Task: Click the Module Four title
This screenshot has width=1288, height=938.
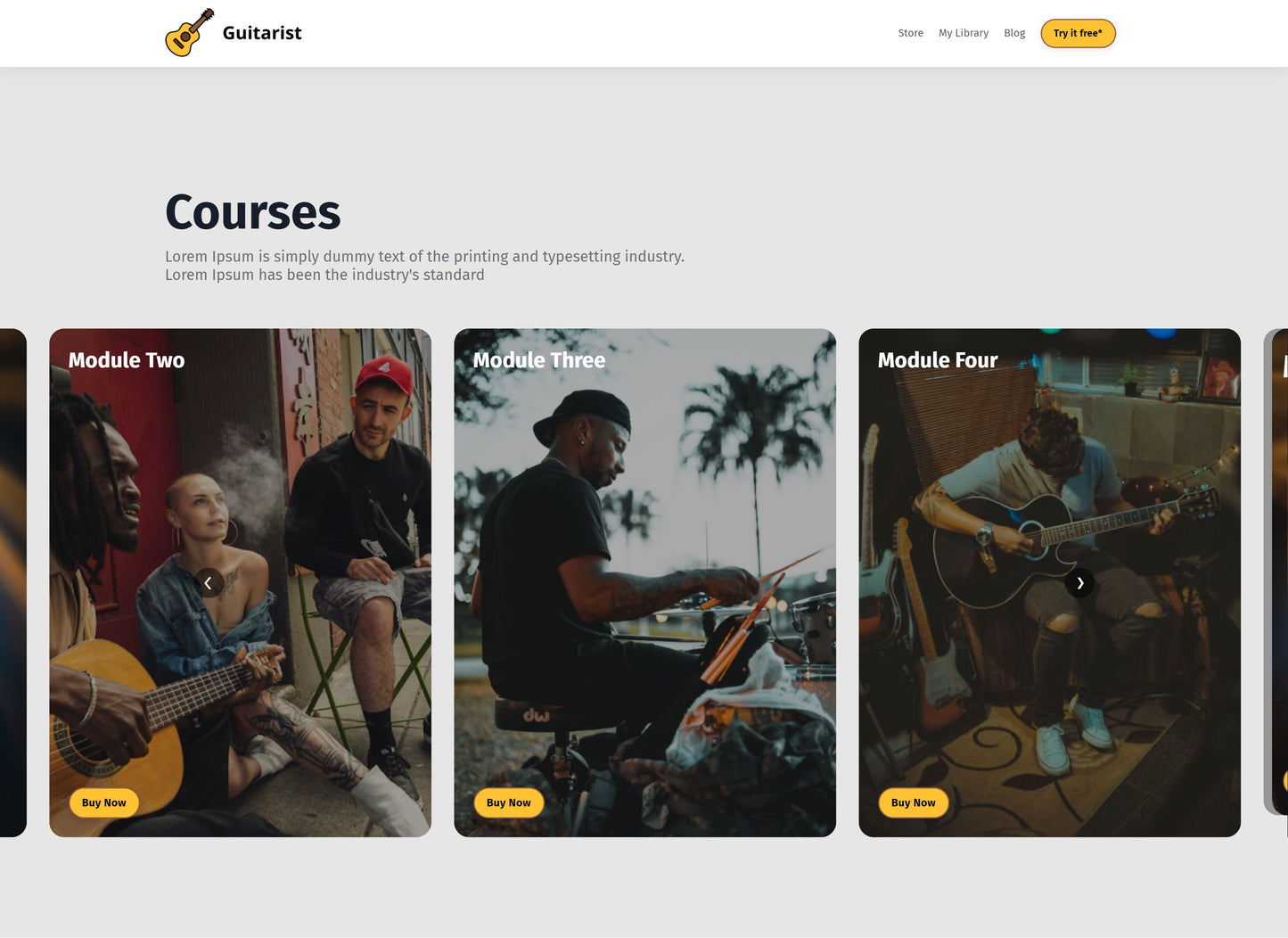Action: (938, 360)
